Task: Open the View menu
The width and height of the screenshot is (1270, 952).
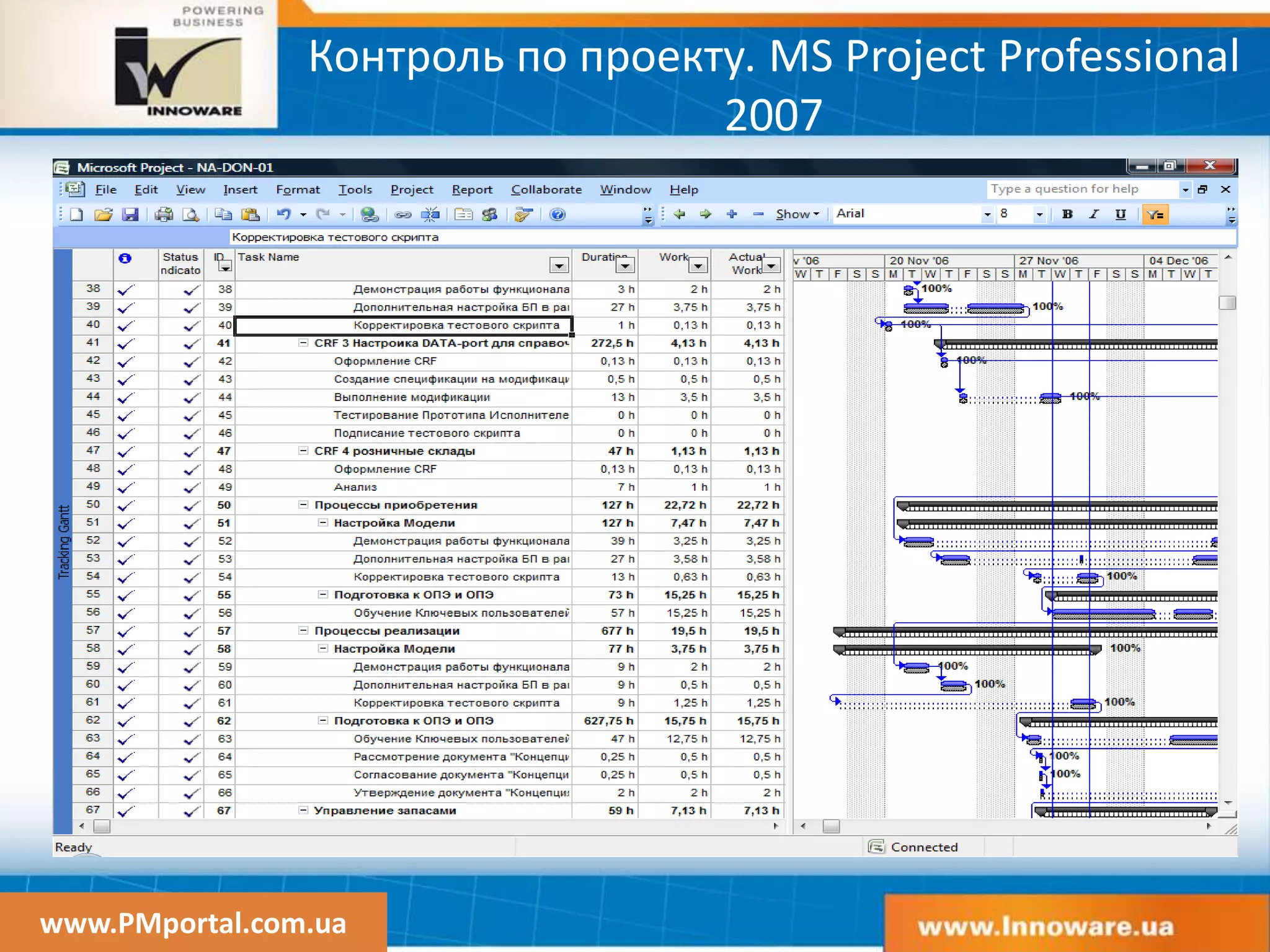Action: (190, 189)
